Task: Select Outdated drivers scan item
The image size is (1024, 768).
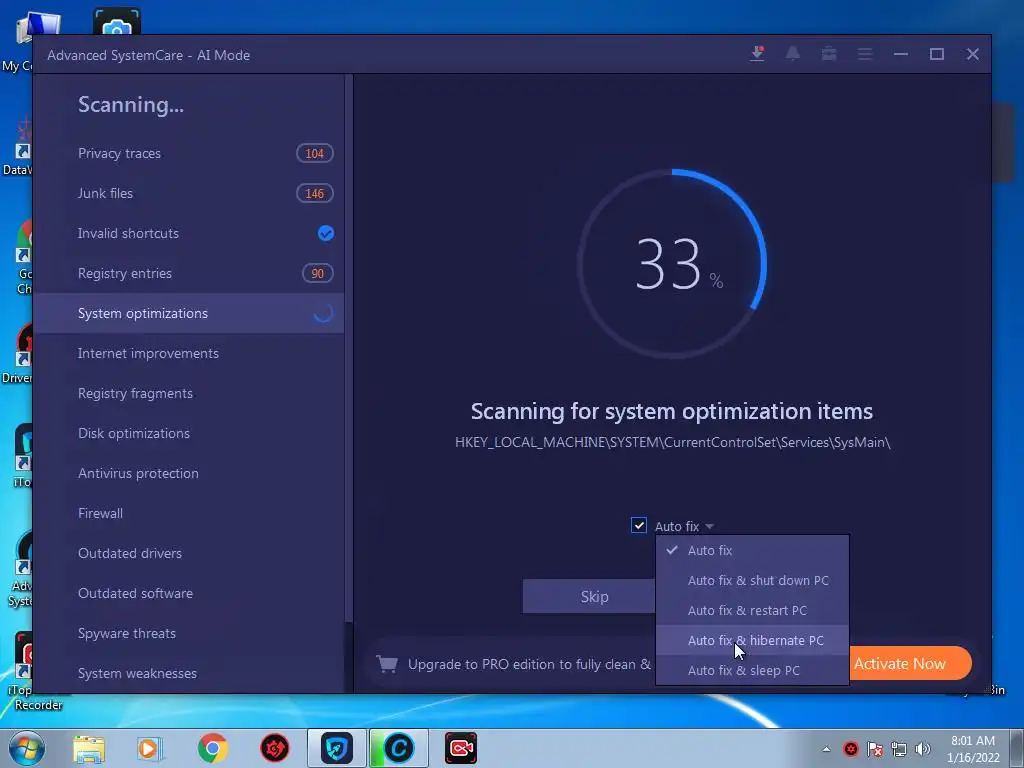Action: pyautogui.click(x=189, y=553)
